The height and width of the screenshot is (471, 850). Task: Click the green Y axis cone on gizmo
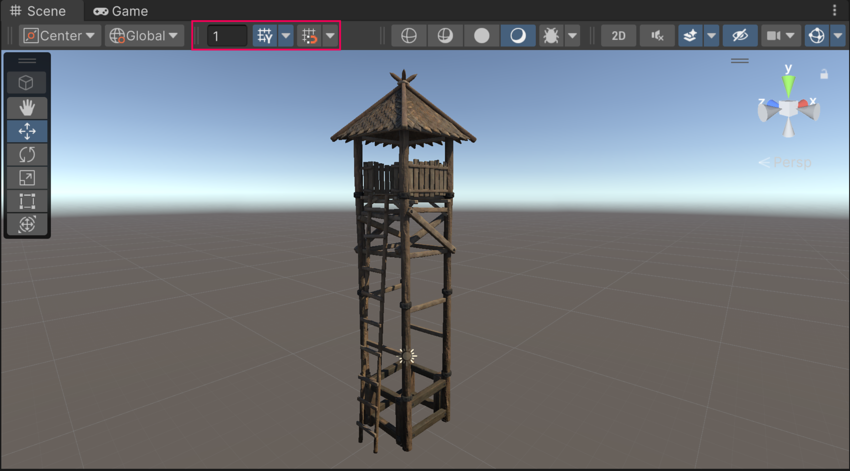(x=788, y=84)
